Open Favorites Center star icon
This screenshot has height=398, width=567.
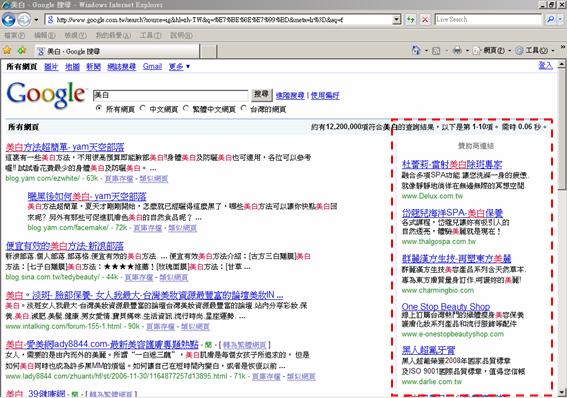coord(7,50)
